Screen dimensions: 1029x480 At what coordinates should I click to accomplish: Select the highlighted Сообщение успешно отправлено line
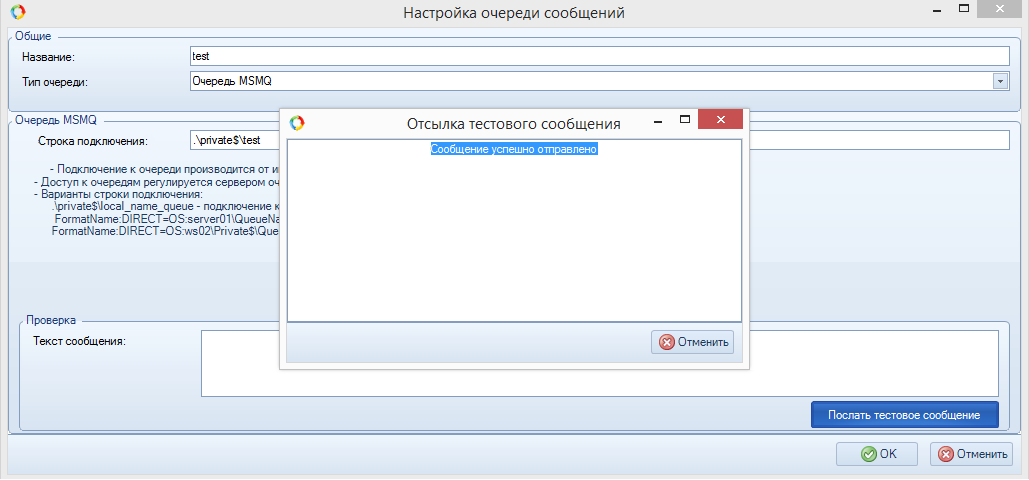click(x=514, y=149)
